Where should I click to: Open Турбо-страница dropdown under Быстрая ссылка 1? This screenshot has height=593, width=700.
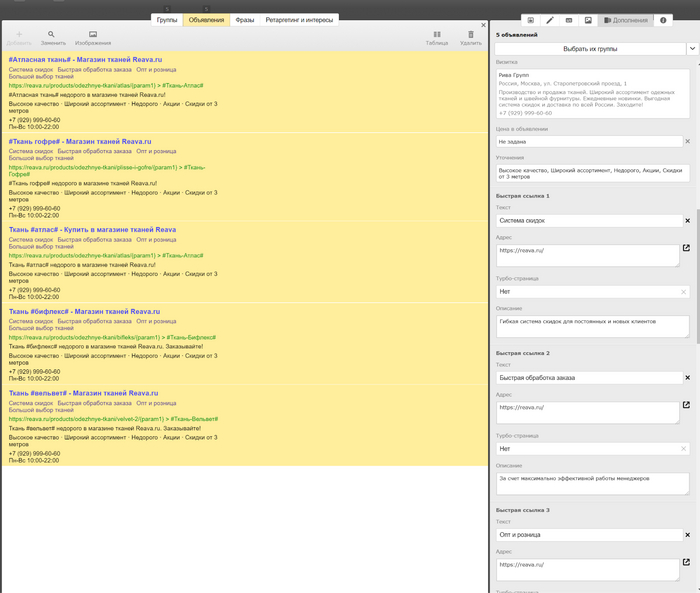(592, 292)
